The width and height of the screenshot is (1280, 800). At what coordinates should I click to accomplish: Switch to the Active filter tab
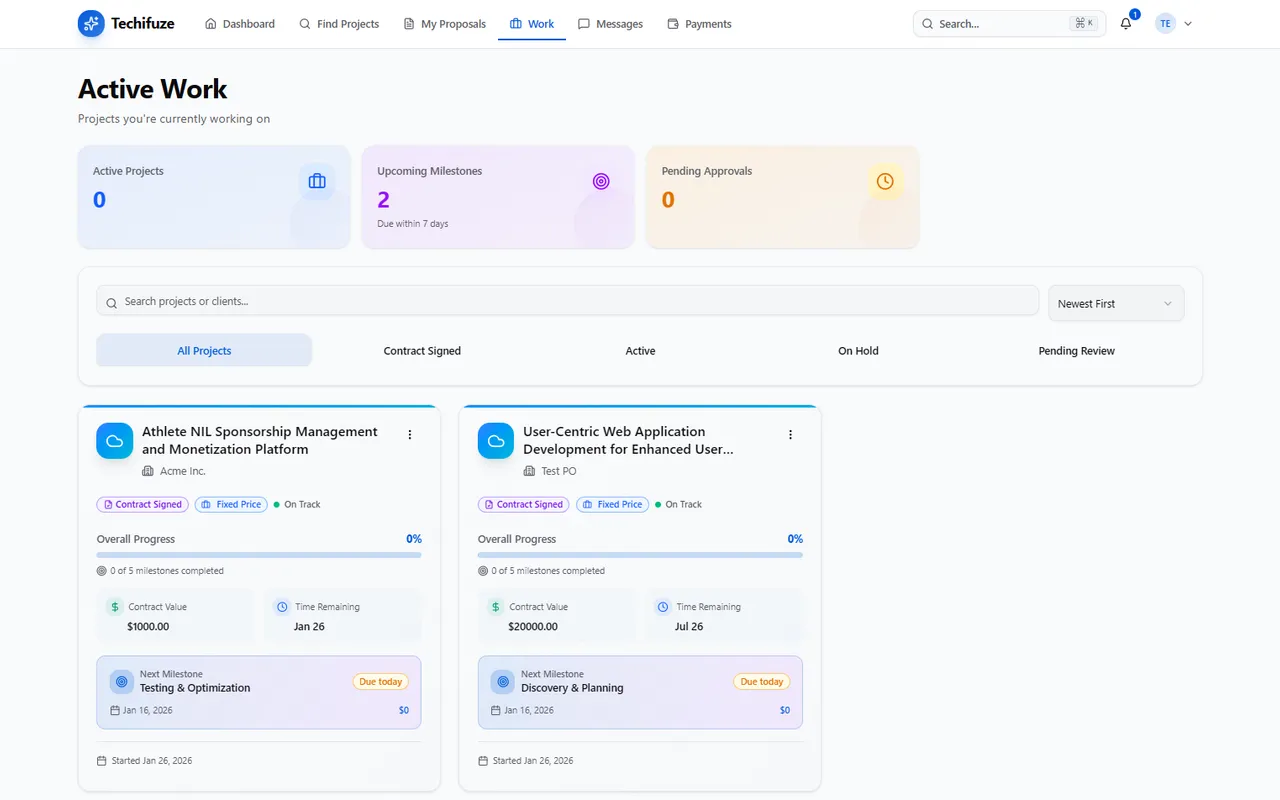640,351
